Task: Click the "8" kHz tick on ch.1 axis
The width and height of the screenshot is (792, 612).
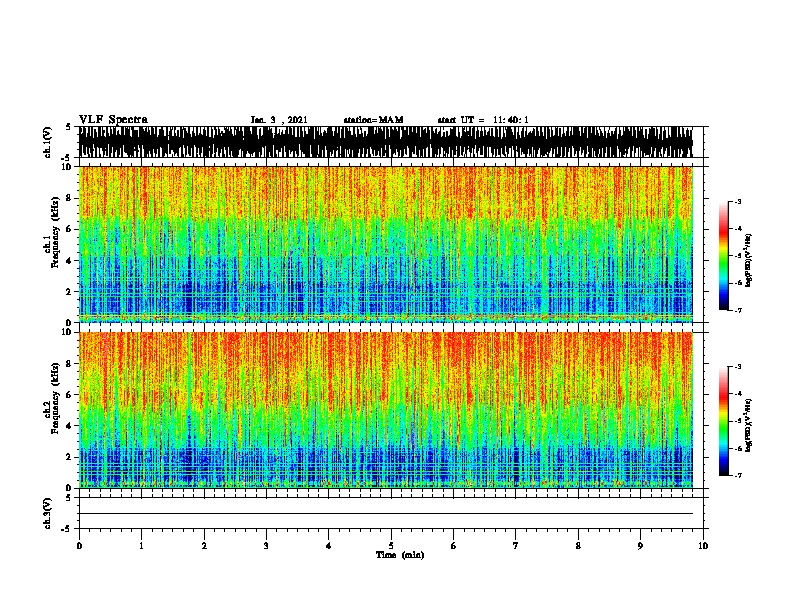Action: 70,198
